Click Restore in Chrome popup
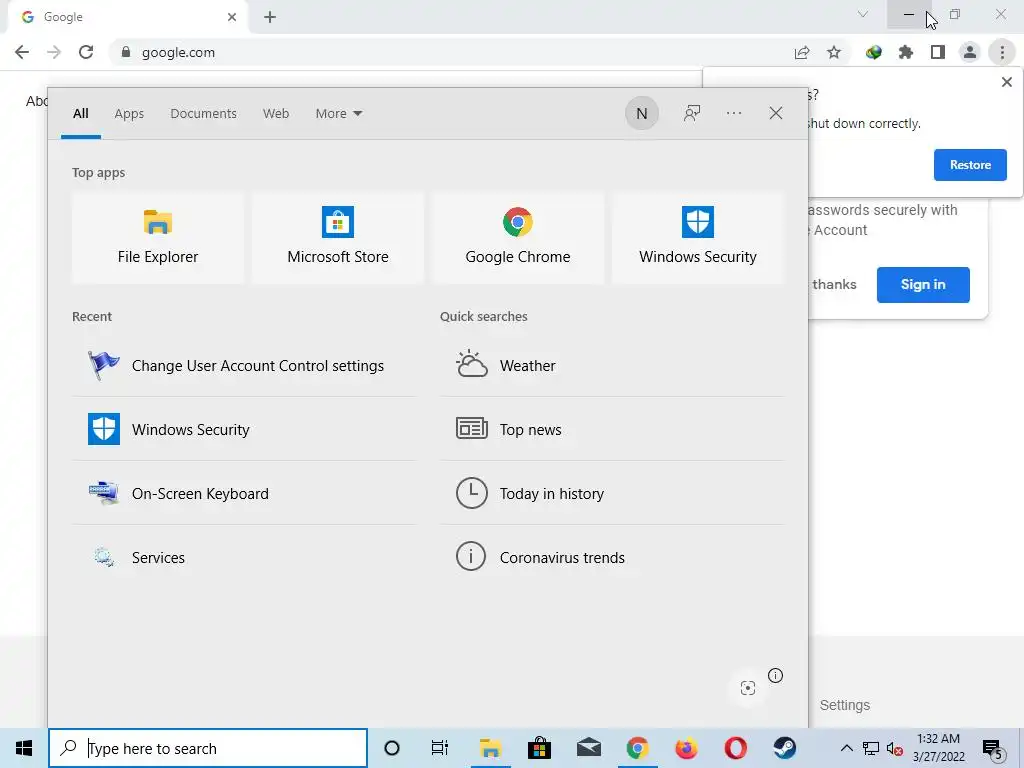Image resolution: width=1024 pixels, height=768 pixels. 970,165
